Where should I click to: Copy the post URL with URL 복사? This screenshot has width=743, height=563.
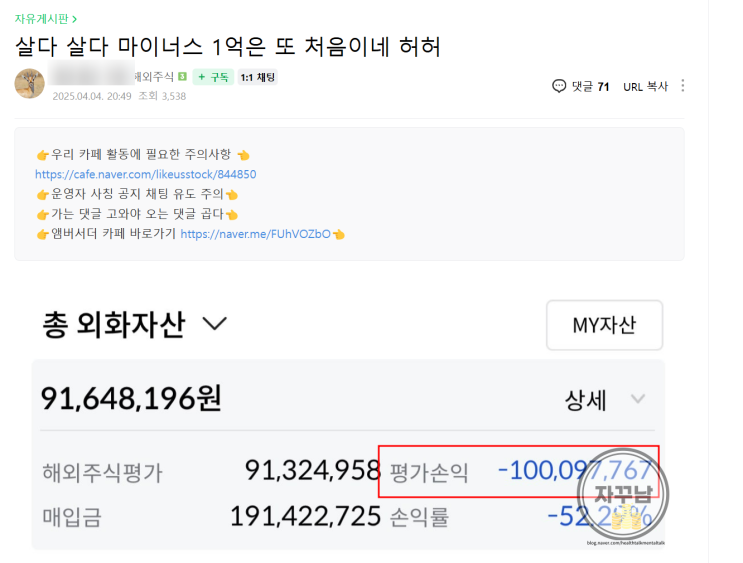tap(645, 87)
